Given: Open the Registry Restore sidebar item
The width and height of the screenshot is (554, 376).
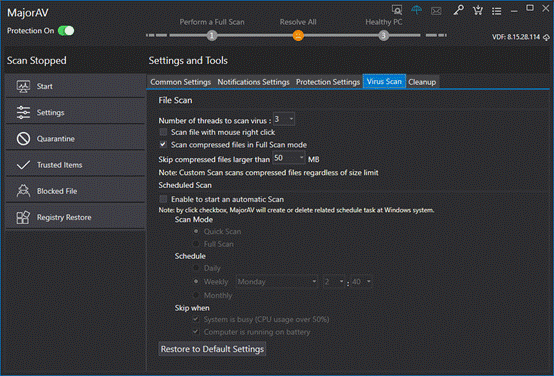Looking at the screenshot, I should point(75,217).
